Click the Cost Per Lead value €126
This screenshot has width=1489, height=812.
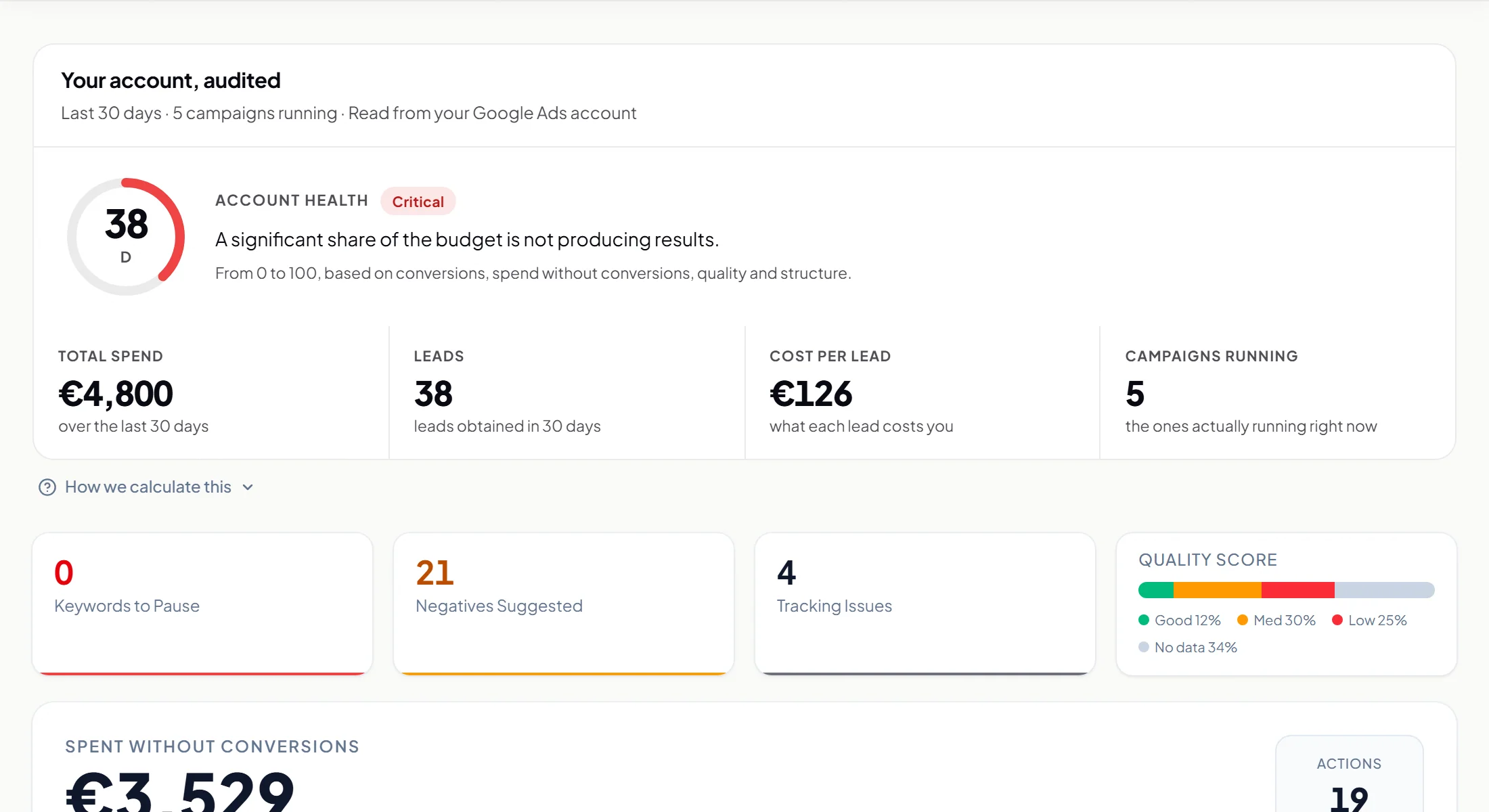811,394
